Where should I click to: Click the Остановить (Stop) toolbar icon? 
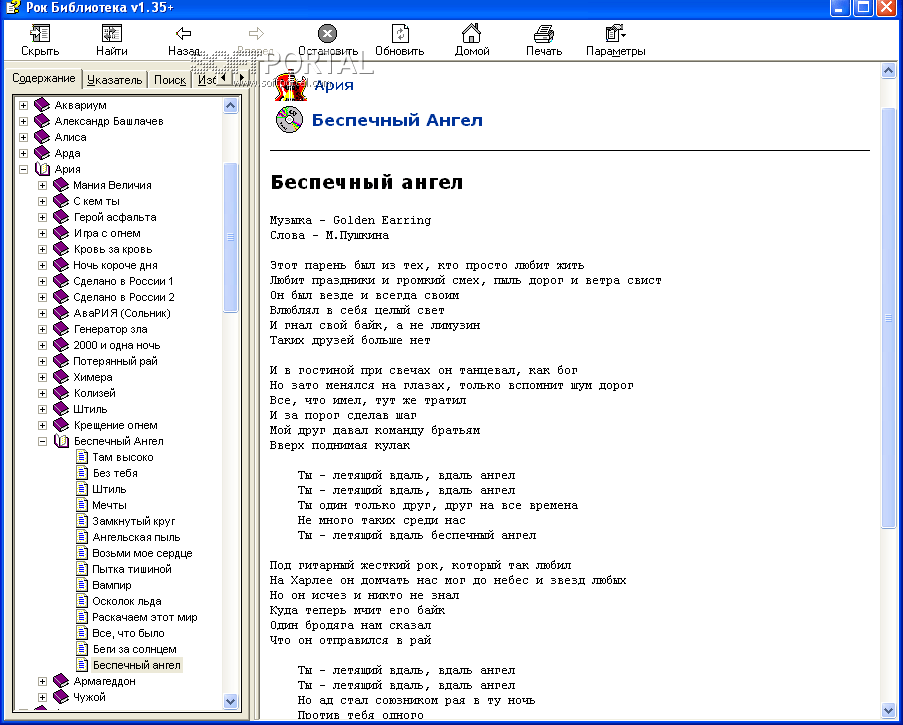tap(327, 33)
